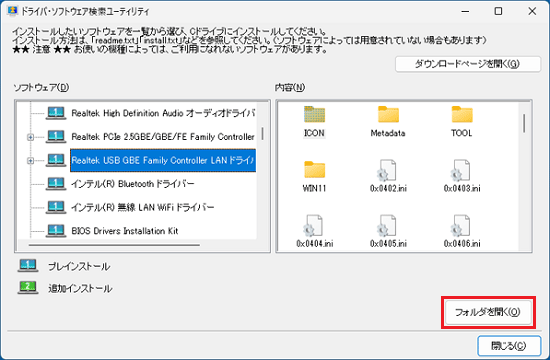This screenshot has height=360, width=550.
Task: Select the WIN11 folder
Action: [314, 170]
